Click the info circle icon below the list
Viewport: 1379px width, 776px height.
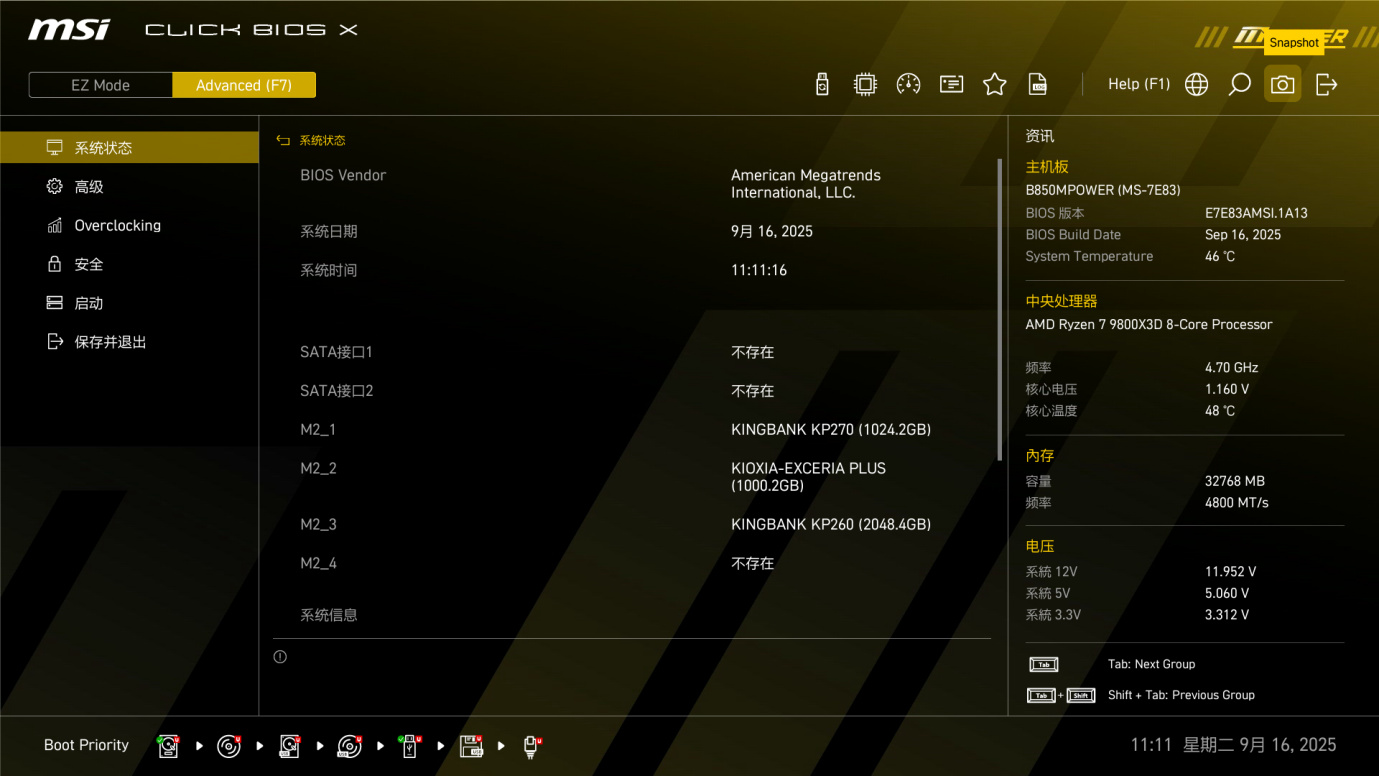coord(280,657)
